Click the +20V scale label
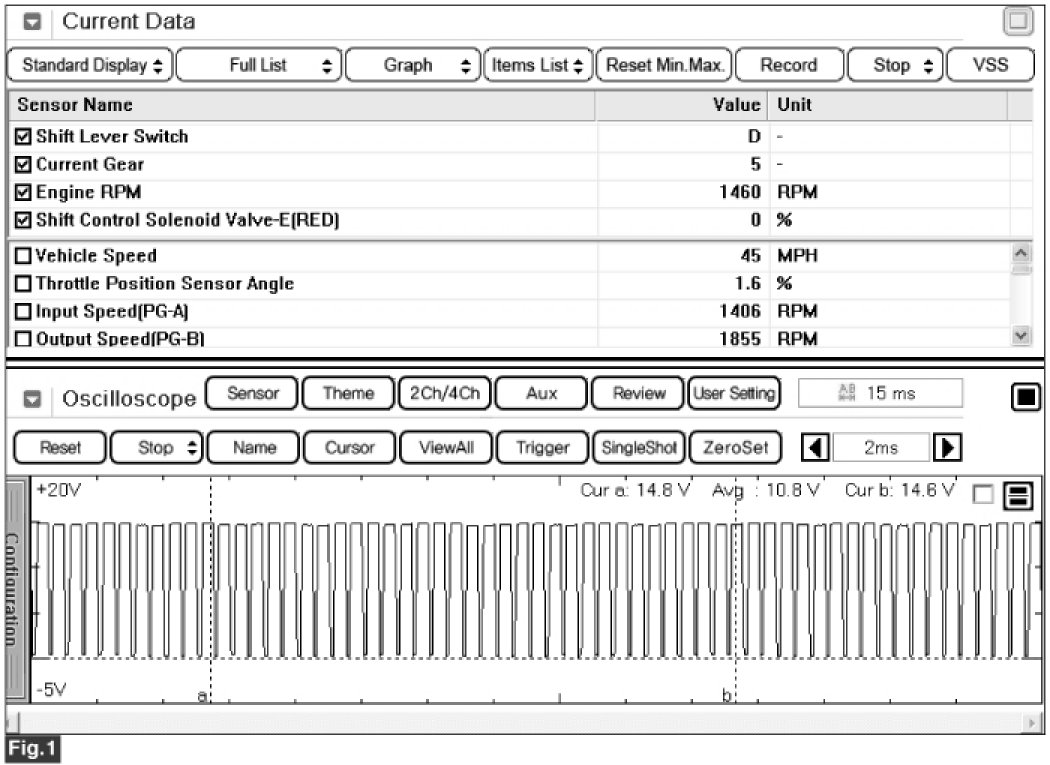This screenshot has height=765, width=1050. pos(59,490)
